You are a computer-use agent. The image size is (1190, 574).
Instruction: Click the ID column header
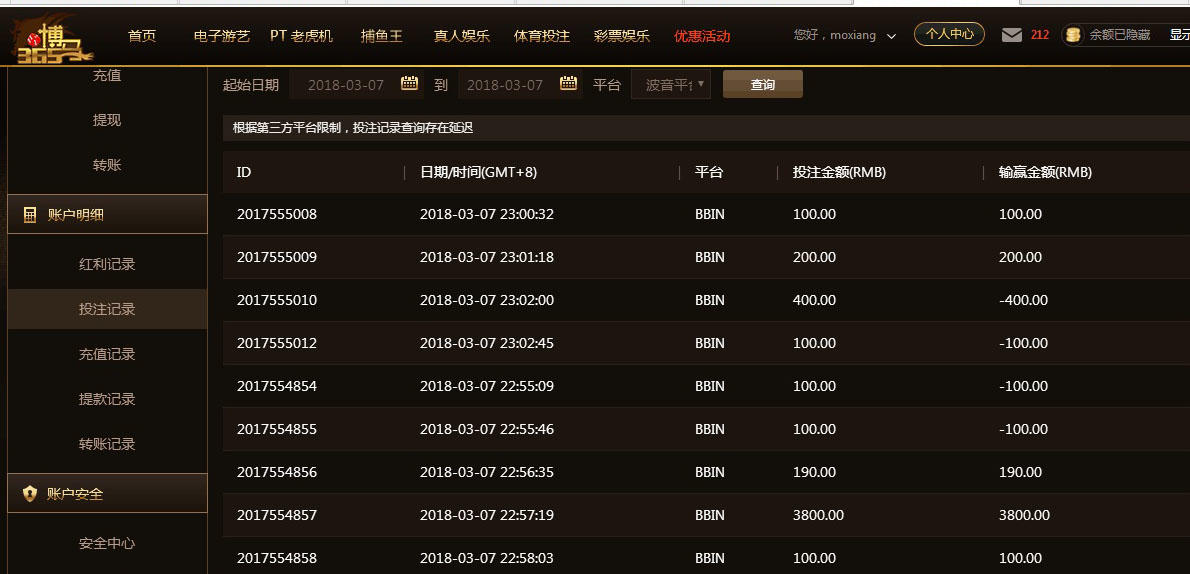coord(244,172)
